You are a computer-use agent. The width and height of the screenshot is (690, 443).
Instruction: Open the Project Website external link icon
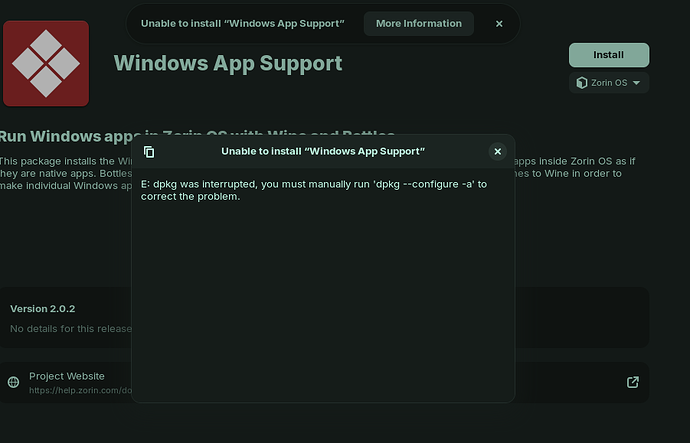pos(632,382)
